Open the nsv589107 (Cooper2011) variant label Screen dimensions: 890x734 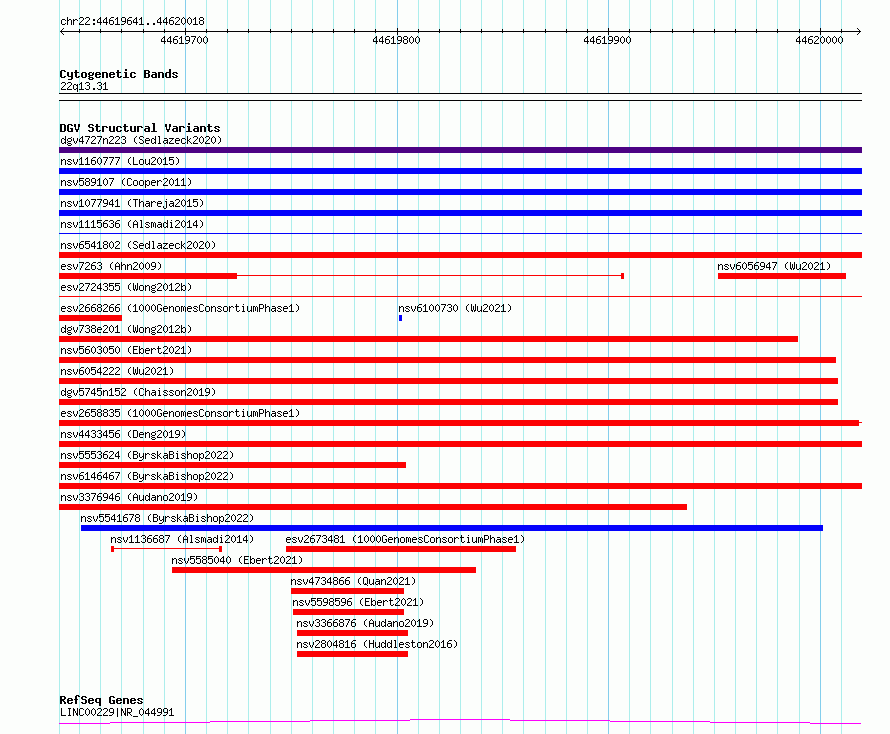[x=126, y=182]
